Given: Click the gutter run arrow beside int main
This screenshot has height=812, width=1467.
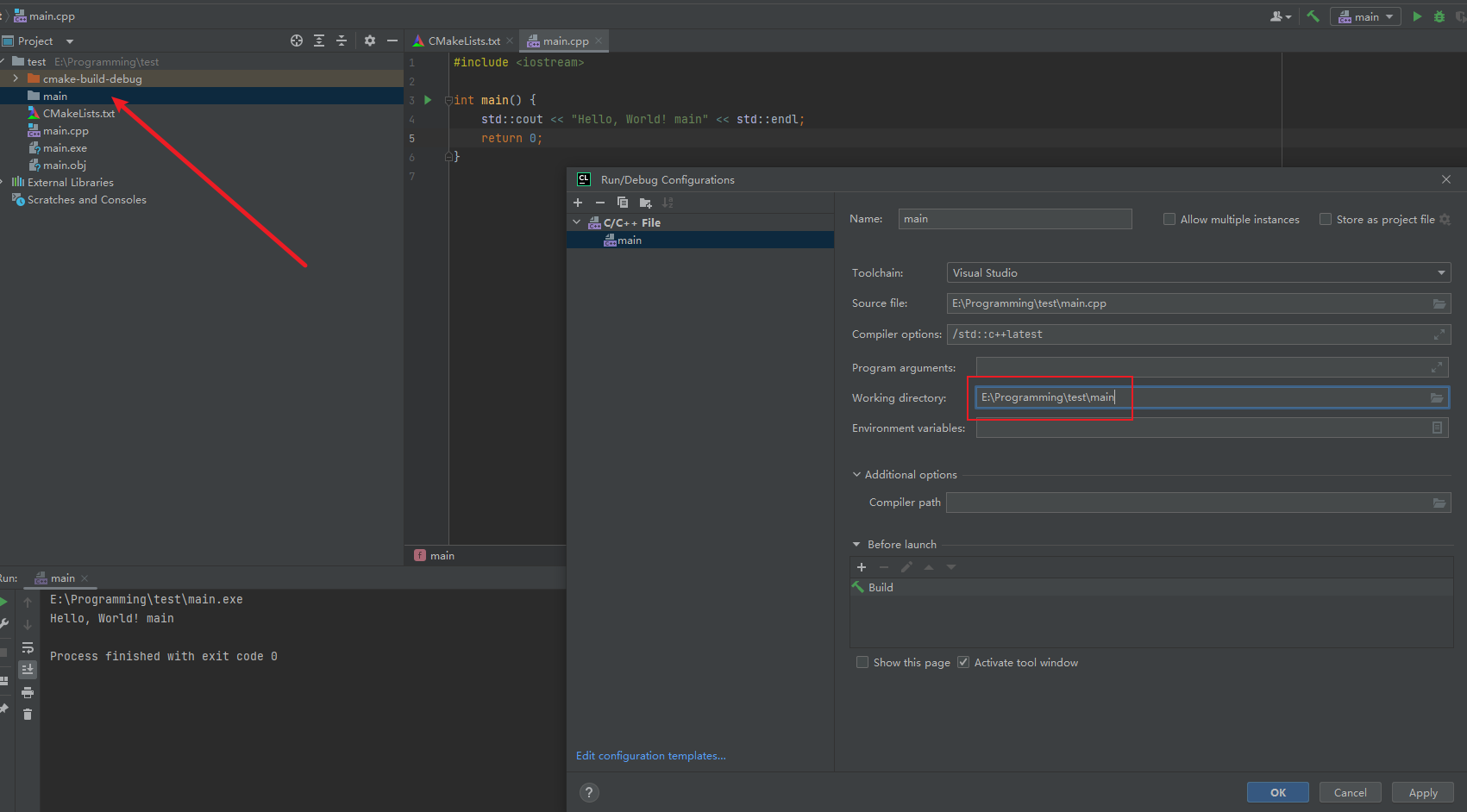Looking at the screenshot, I should (428, 100).
